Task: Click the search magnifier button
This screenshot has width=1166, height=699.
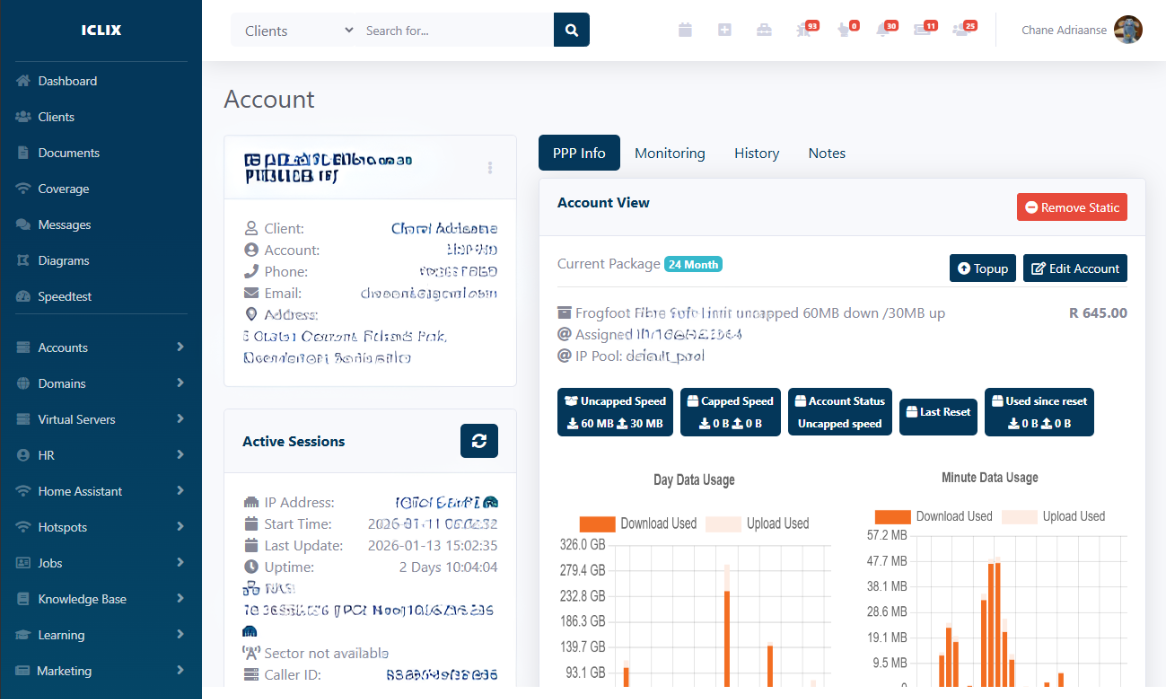Action: tap(571, 30)
